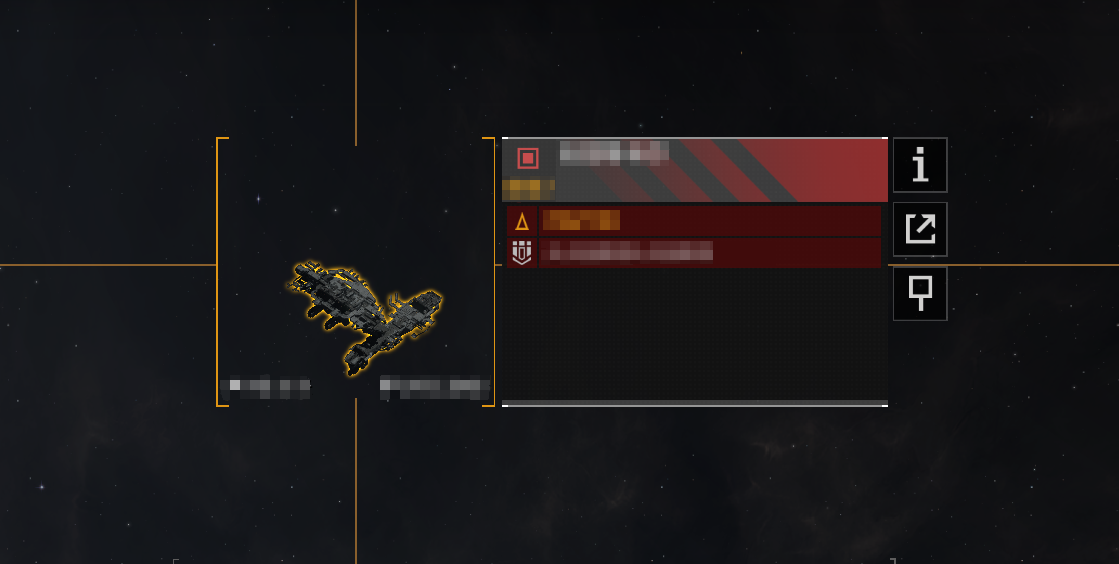
Task: Click the dark red row with the triangle
Action: pyautogui.click(x=694, y=221)
